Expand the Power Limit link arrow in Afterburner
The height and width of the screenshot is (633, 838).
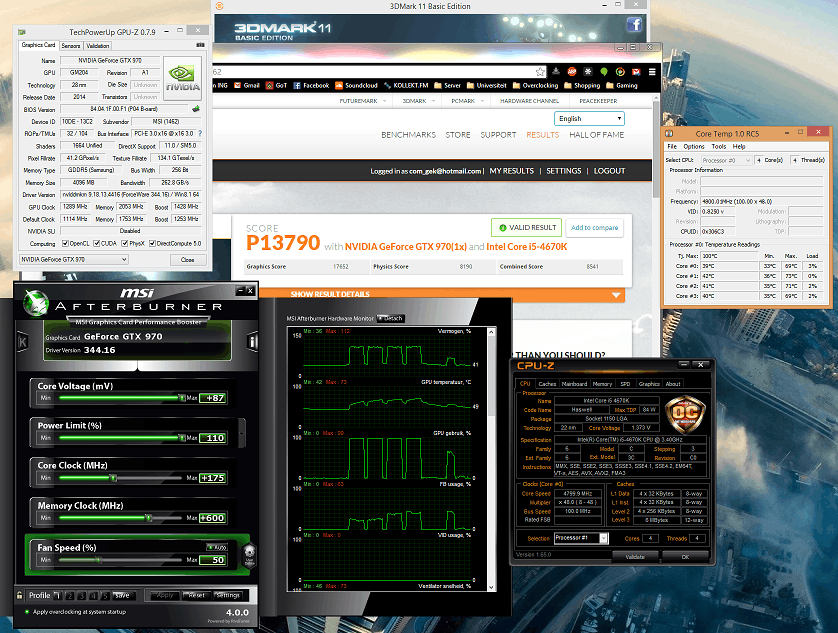(x=242, y=433)
